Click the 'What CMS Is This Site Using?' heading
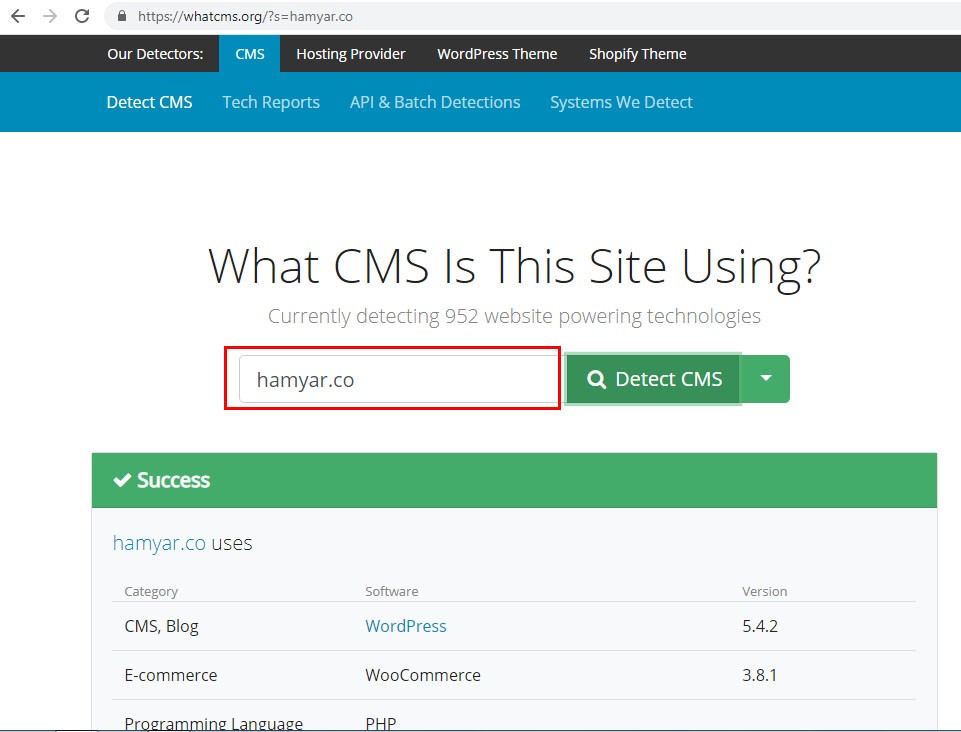Viewport: 961px width, 732px height. [514, 267]
